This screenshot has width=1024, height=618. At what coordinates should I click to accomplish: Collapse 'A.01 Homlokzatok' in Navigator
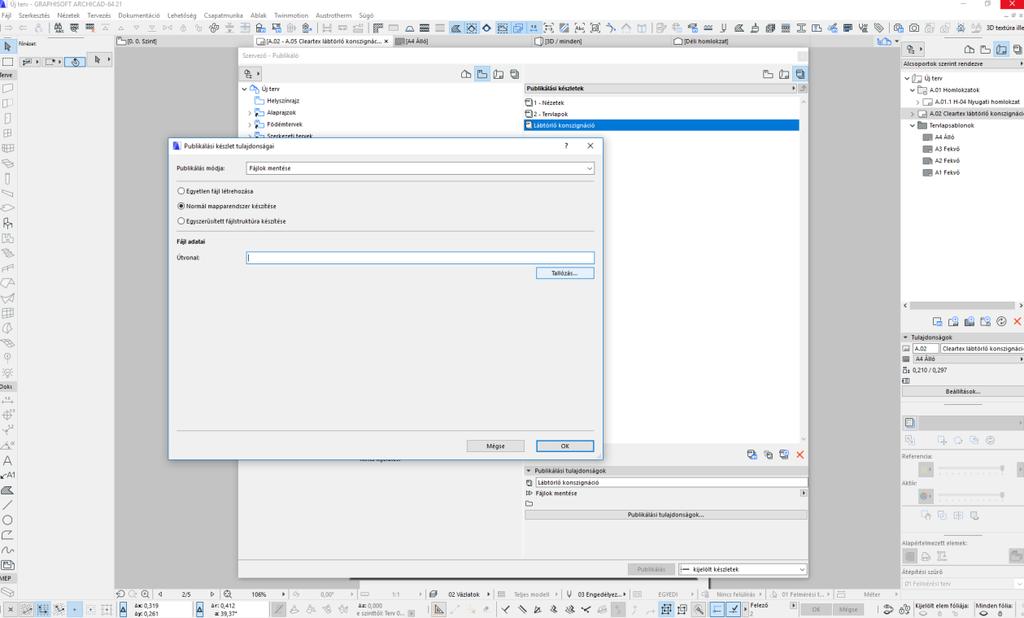(x=912, y=90)
